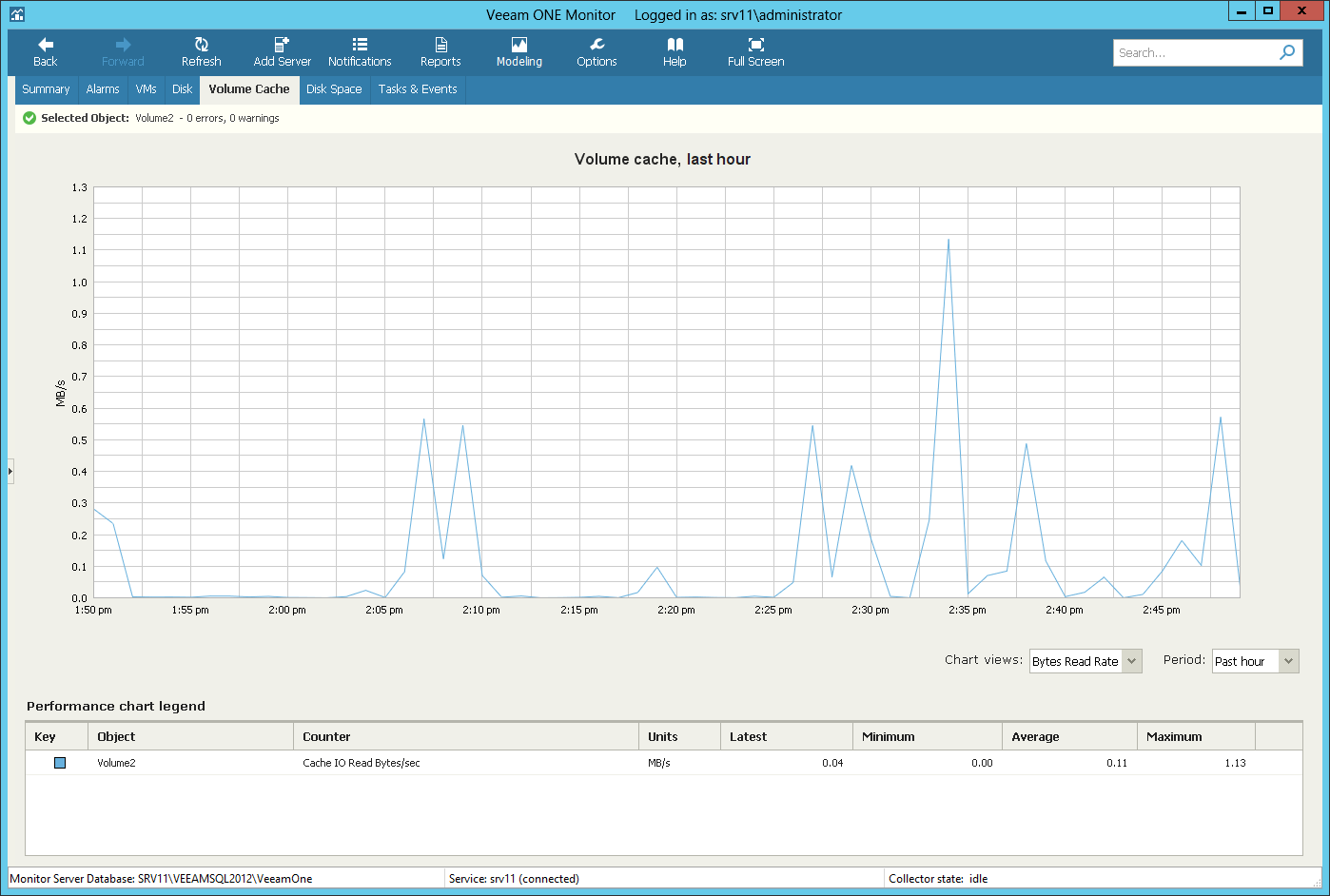1330x896 pixels.
Task: Refresh the view with the Refresh icon
Action: (x=201, y=45)
